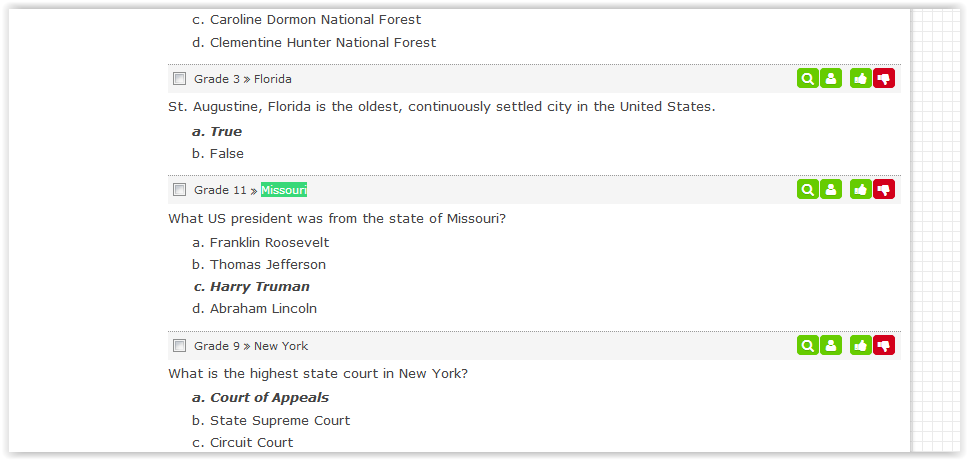
Task: Open the Florida category link
Action: 273,79
